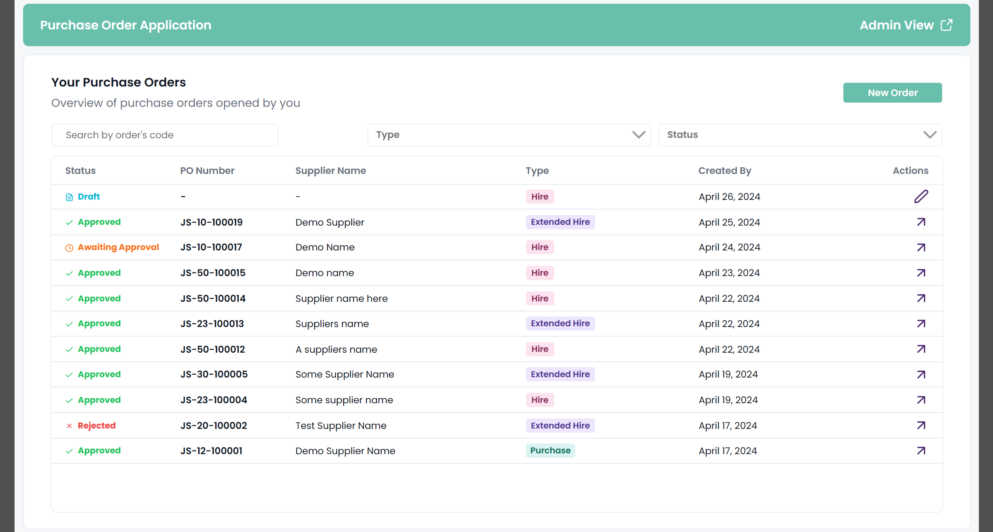This screenshot has height=532, width=993.
Task: Click PO number JS-10-100019
Action: pyautogui.click(x=212, y=222)
